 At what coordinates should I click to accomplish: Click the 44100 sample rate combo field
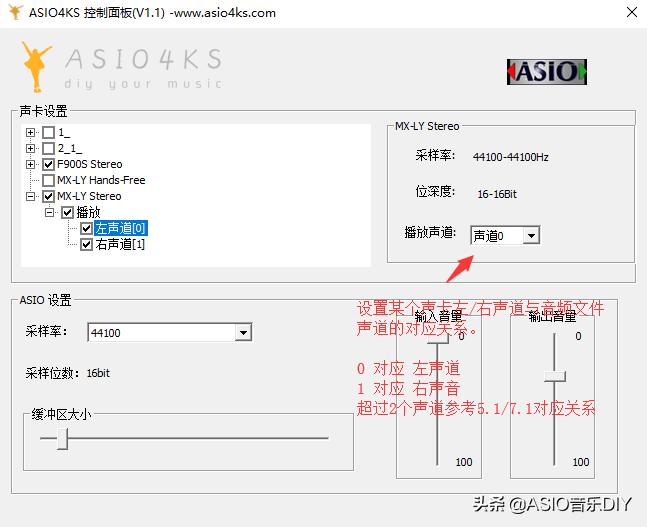(170, 332)
